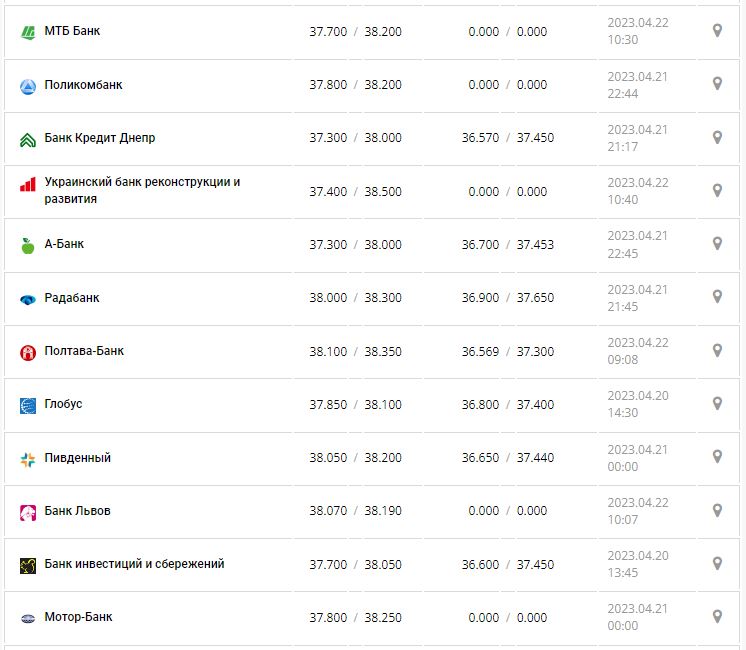
Task: Show map location for Полтава-Банк
Action: tap(717, 350)
